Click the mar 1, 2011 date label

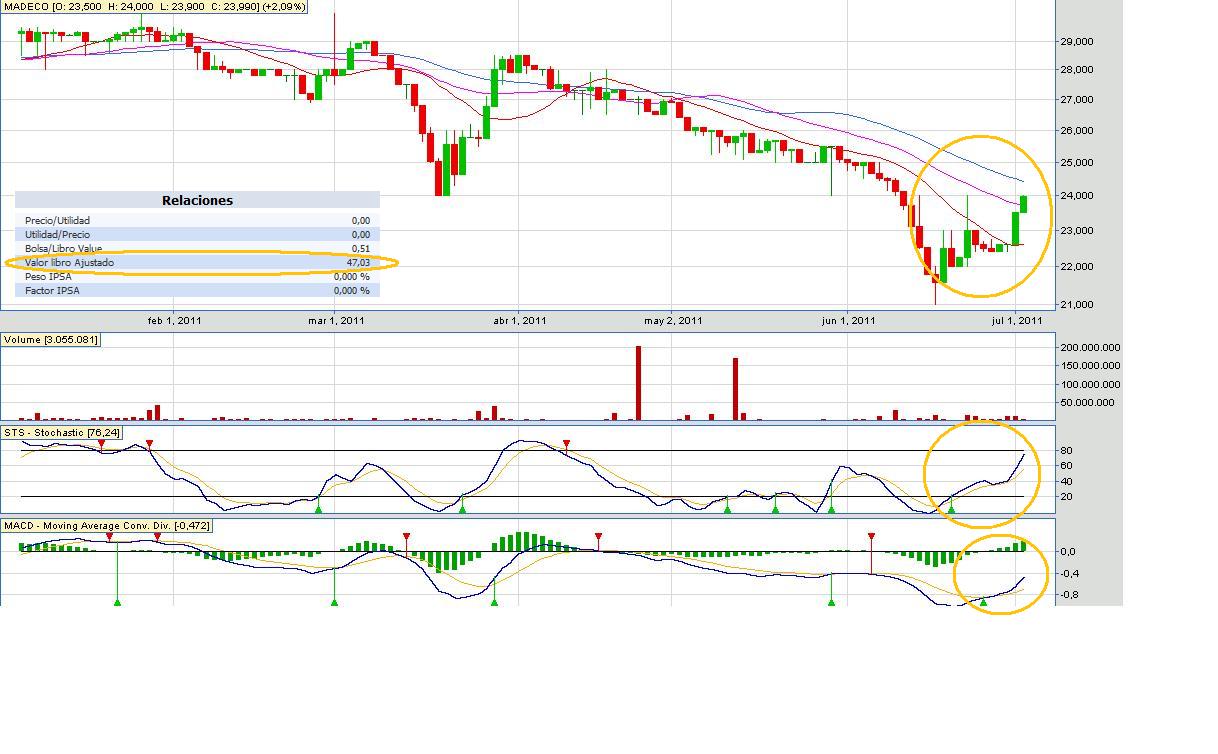click(x=336, y=321)
